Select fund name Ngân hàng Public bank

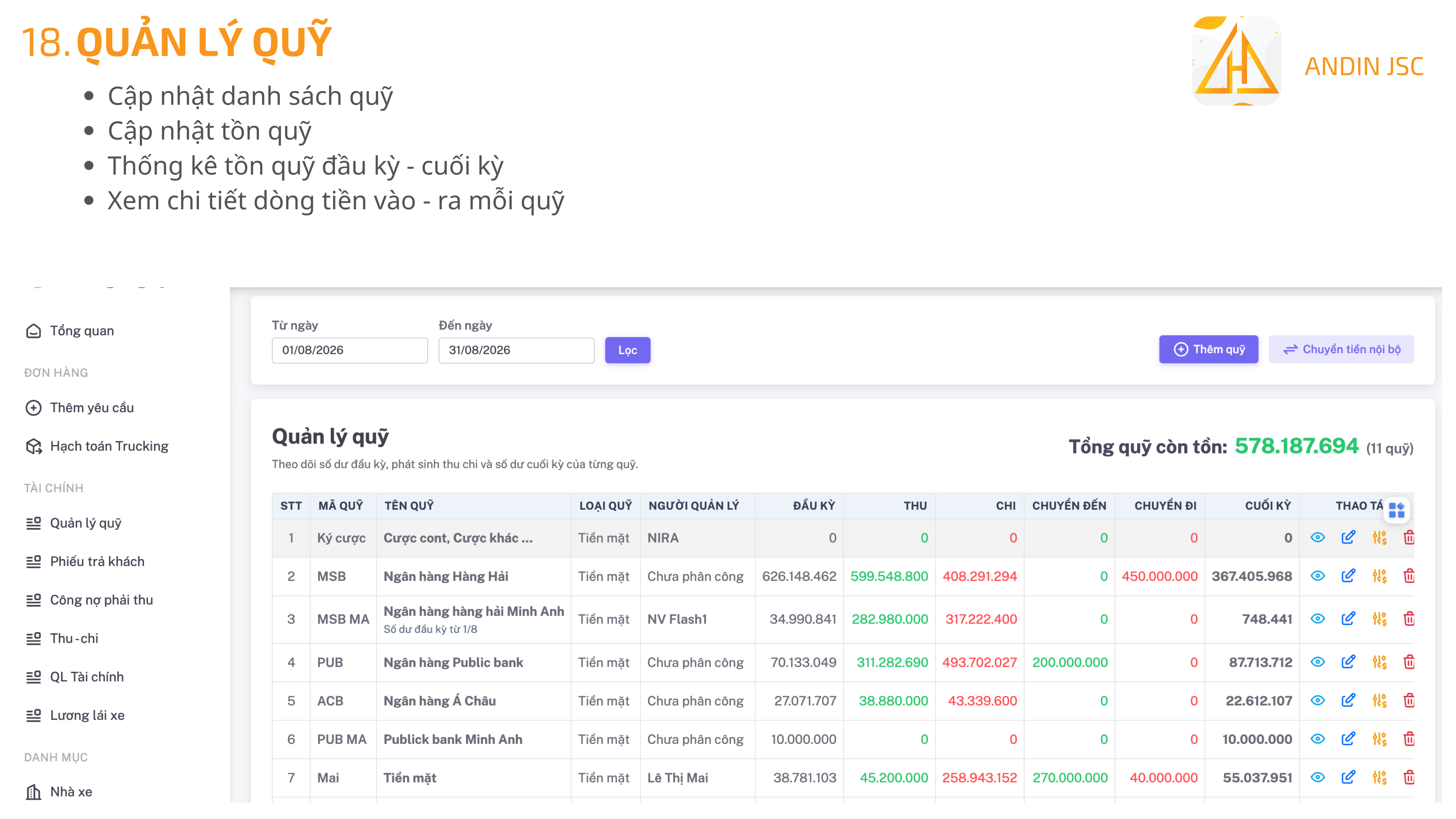coord(453,662)
